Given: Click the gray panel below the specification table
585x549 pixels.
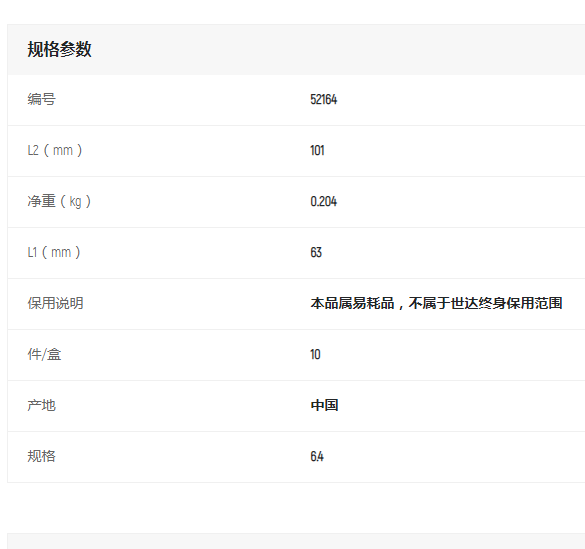Looking at the screenshot, I should point(296,541).
